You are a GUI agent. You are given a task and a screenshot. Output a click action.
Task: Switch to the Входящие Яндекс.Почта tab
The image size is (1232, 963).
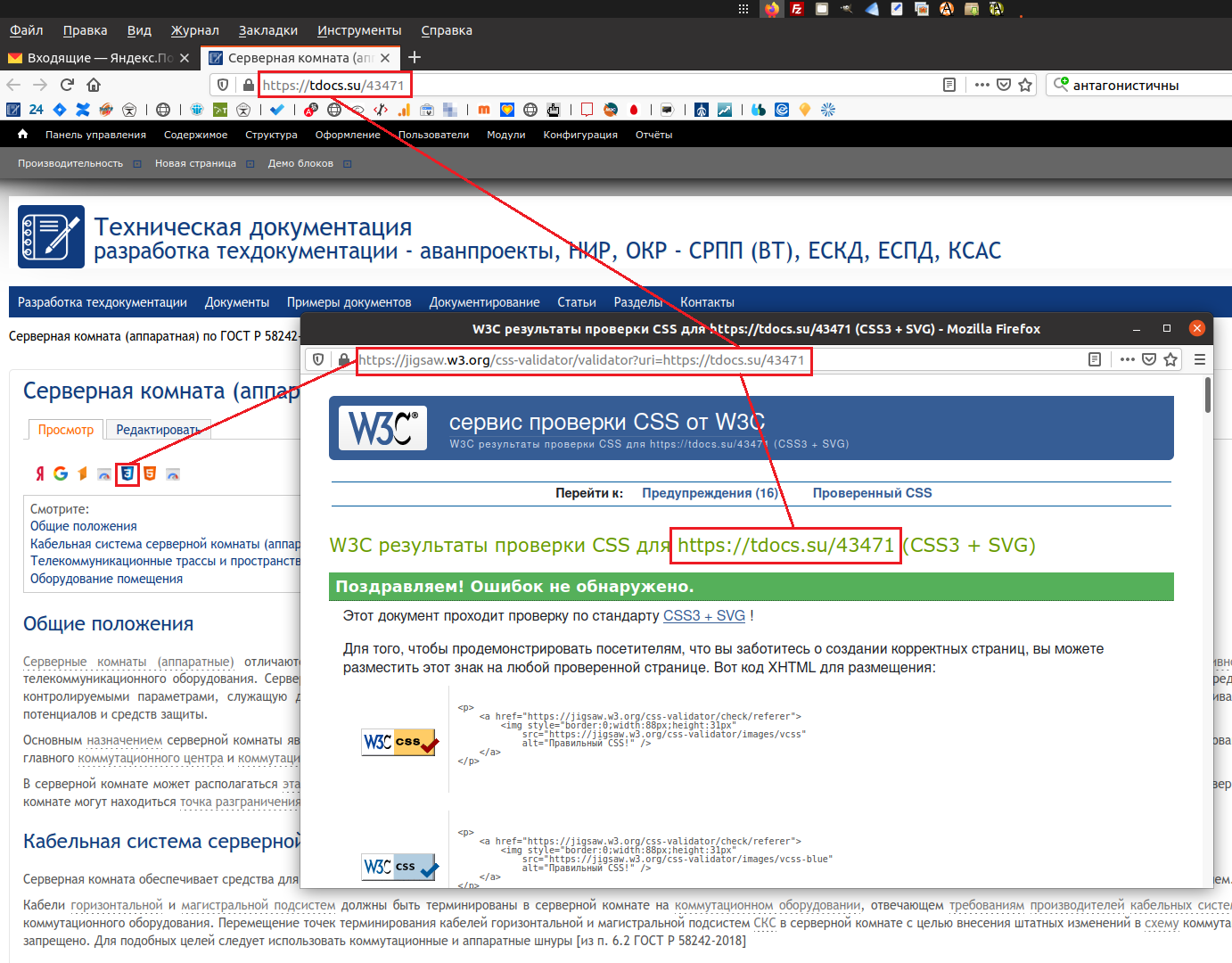pyautogui.click(x=98, y=58)
